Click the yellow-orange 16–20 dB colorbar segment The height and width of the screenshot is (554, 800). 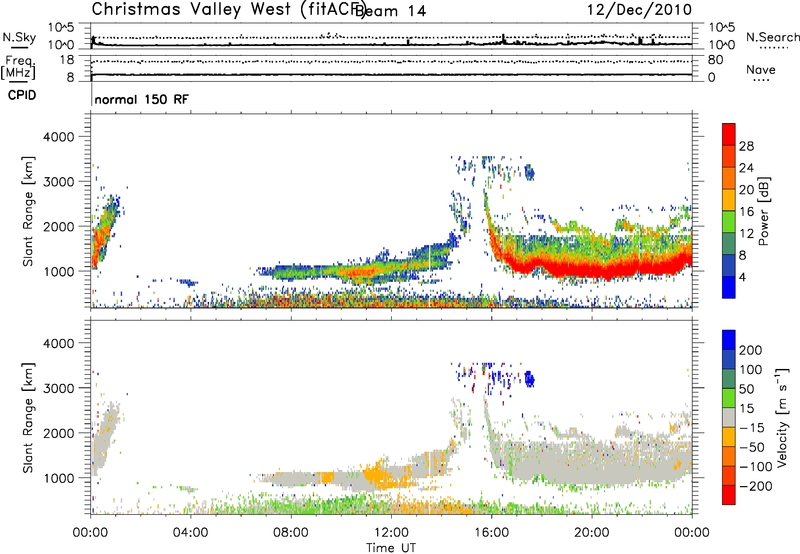coord(729,199)
